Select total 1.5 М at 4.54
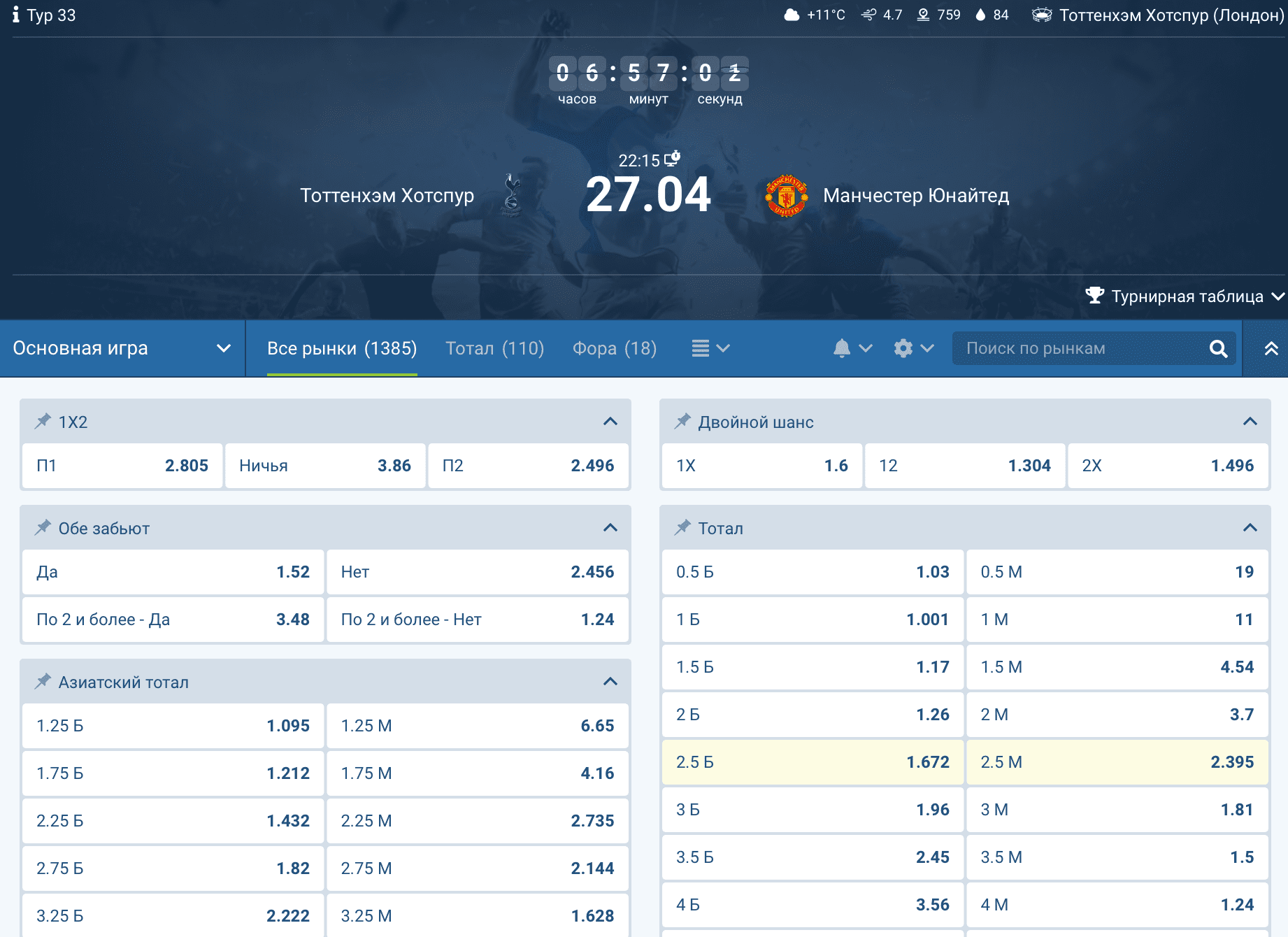 coord(1117,667)
